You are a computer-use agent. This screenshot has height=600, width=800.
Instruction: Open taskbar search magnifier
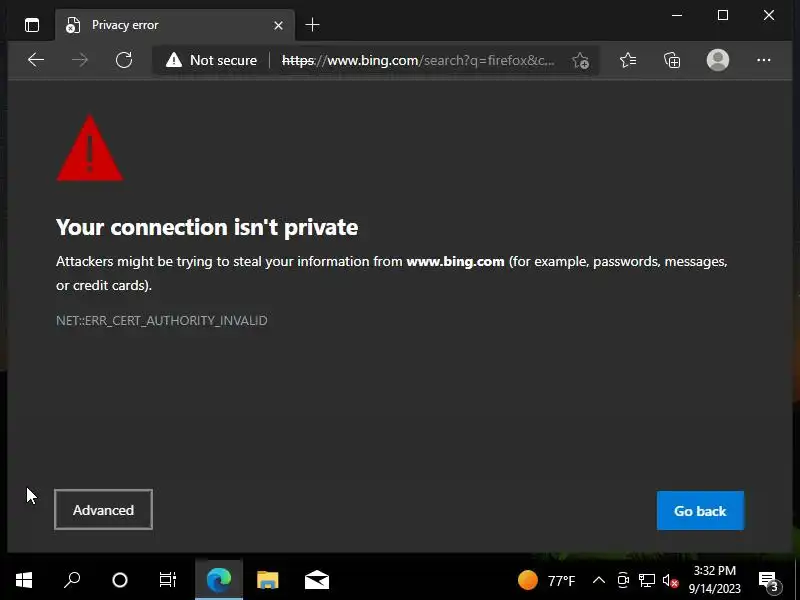[x=72, y=580]
